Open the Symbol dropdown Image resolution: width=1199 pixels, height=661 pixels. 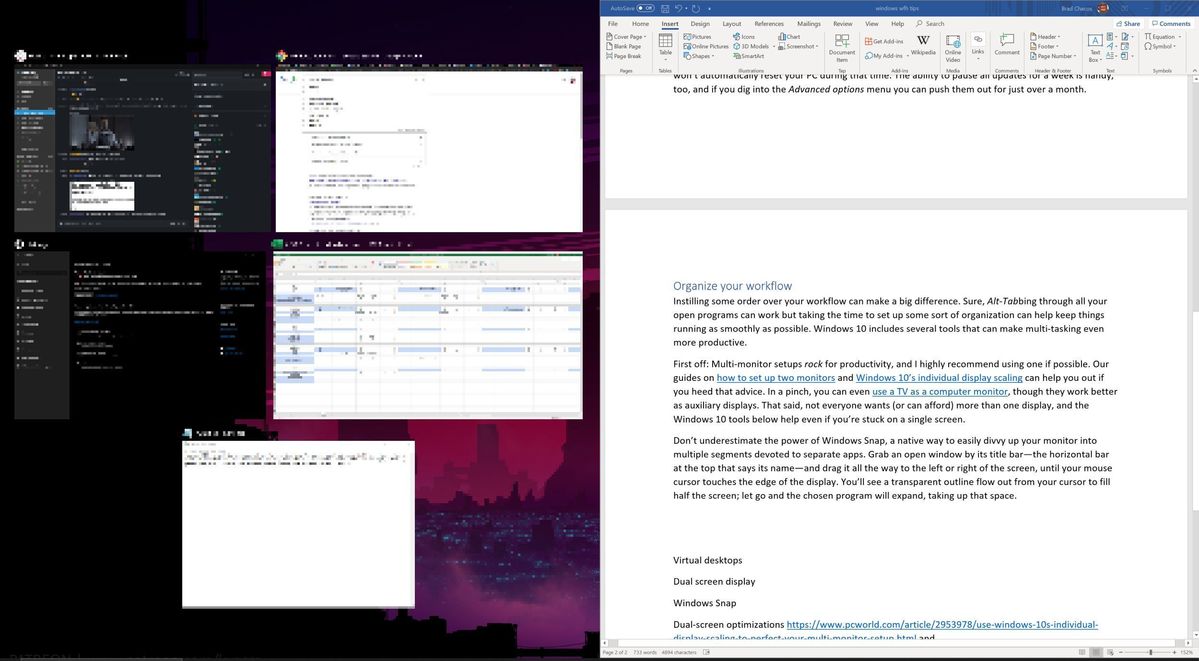coord(1160,47)
